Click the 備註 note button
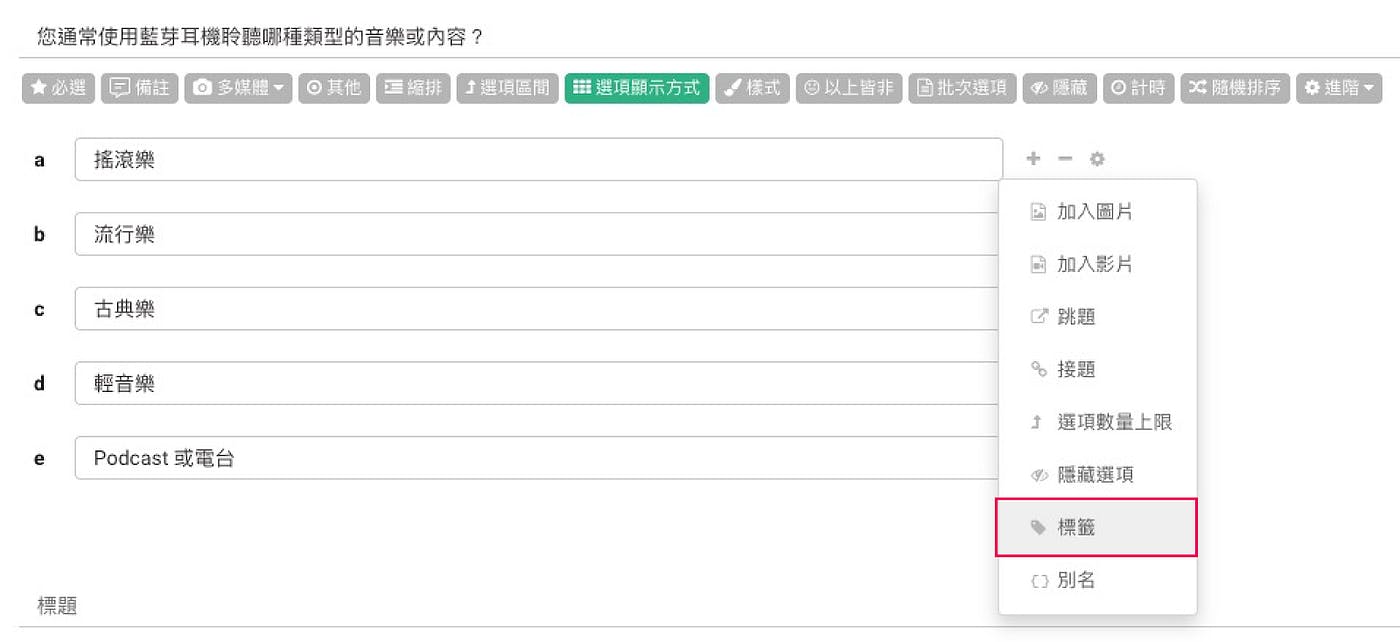This screenshot has width=1400, height=642. tap(139, 88)
